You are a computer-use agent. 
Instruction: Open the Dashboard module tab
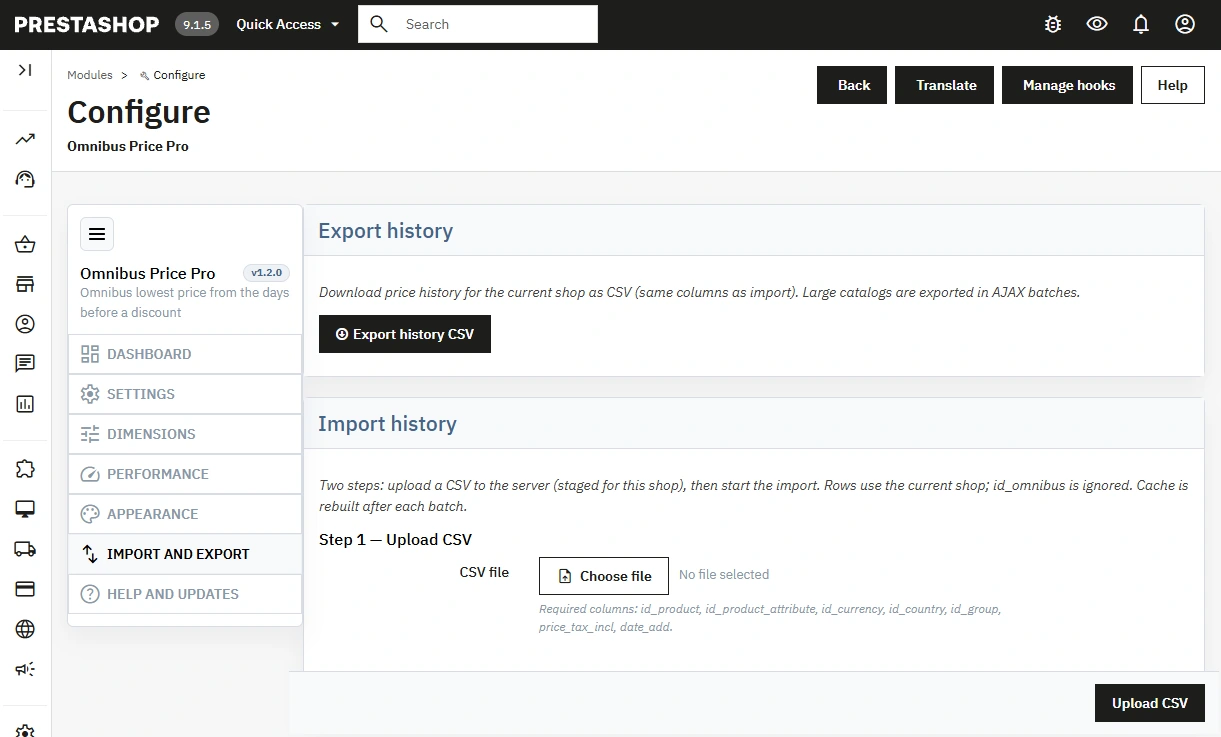(185, 354)
